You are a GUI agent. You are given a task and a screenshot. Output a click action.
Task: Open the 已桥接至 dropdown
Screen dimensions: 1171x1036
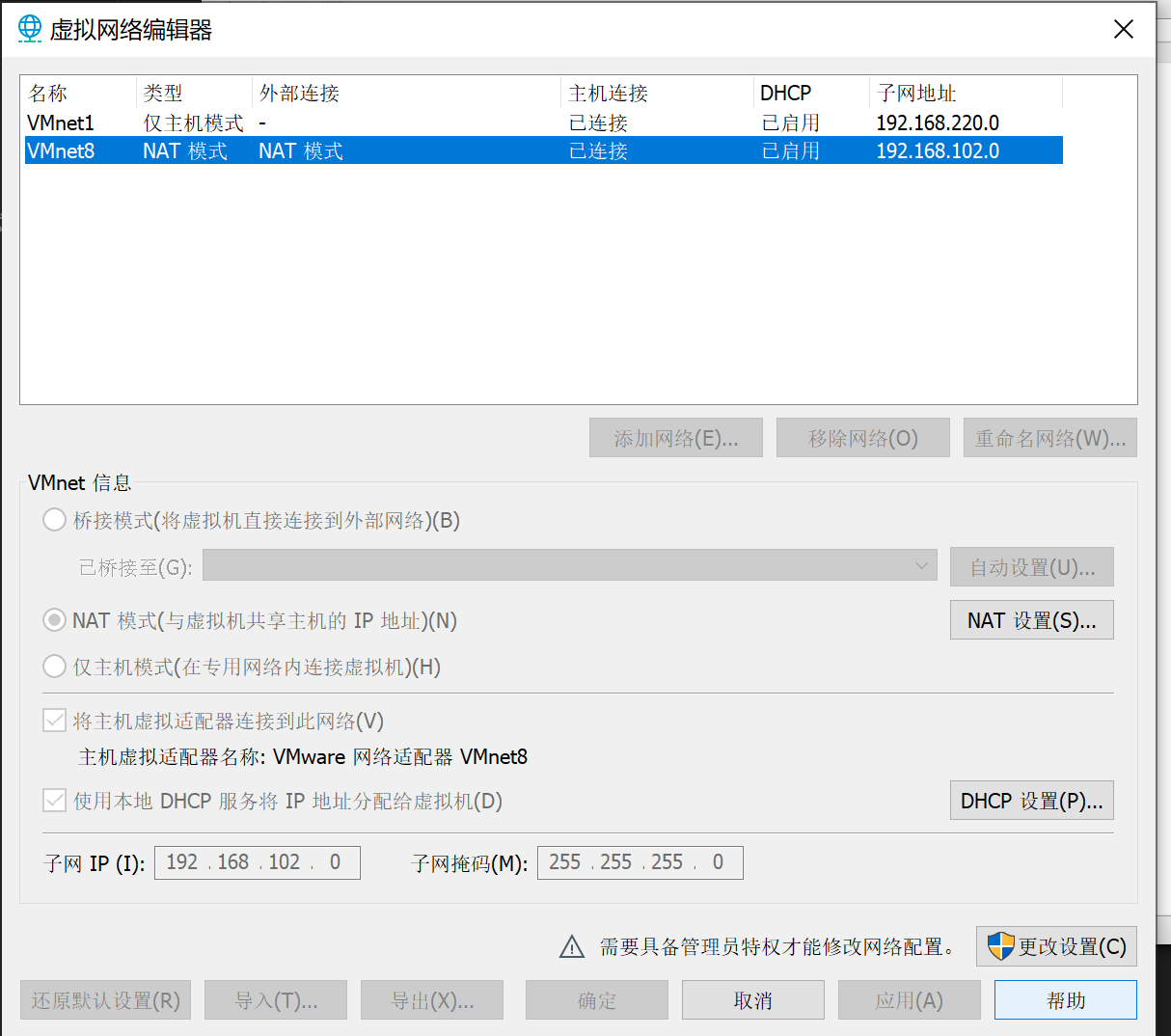click(x=570, y=566)
